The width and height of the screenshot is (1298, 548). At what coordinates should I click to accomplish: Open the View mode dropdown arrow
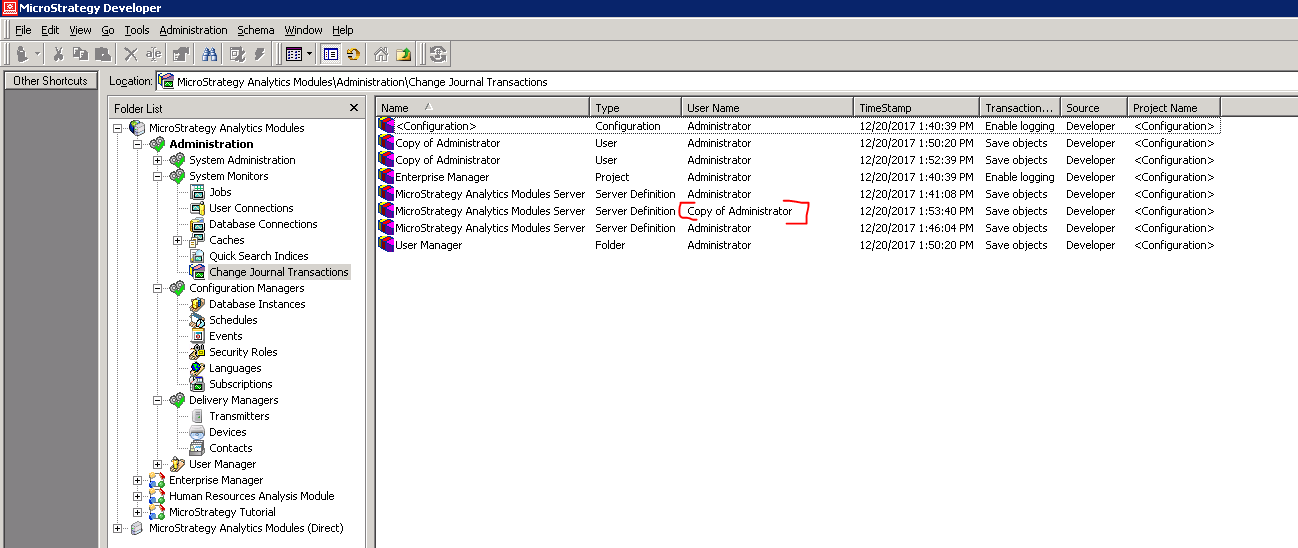tap(309, 54)
